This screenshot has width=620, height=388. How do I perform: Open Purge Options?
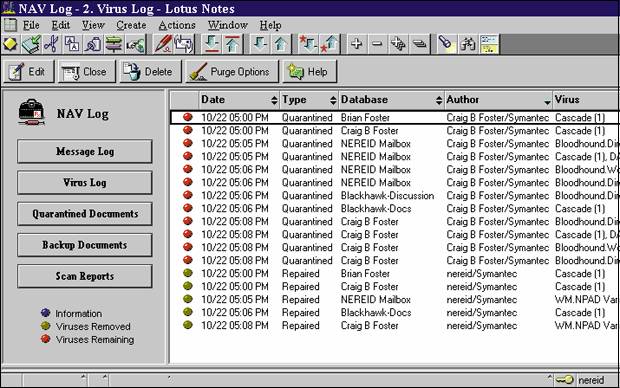(232, 72)
